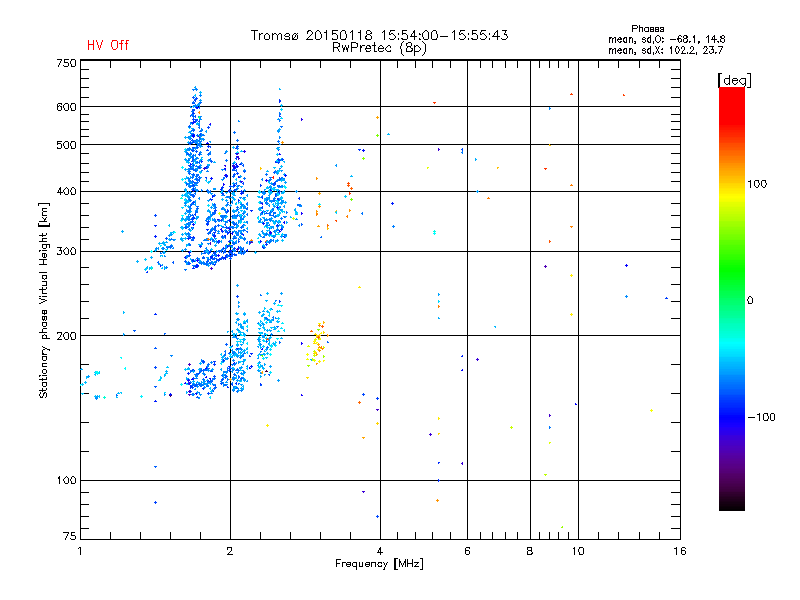
Task: Click y-axis label '100'
Action: pyautogui.click(x=66, y=481)
